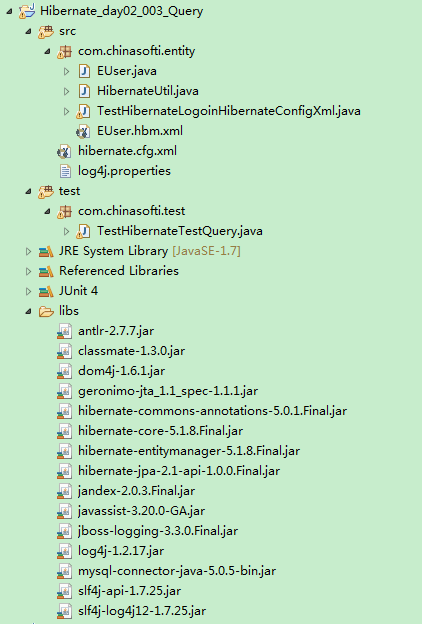Select hibernate-entitymanager-5.1.8.Final.jar label
This screenshot has height=624, width=422.
tap(189, 451)
